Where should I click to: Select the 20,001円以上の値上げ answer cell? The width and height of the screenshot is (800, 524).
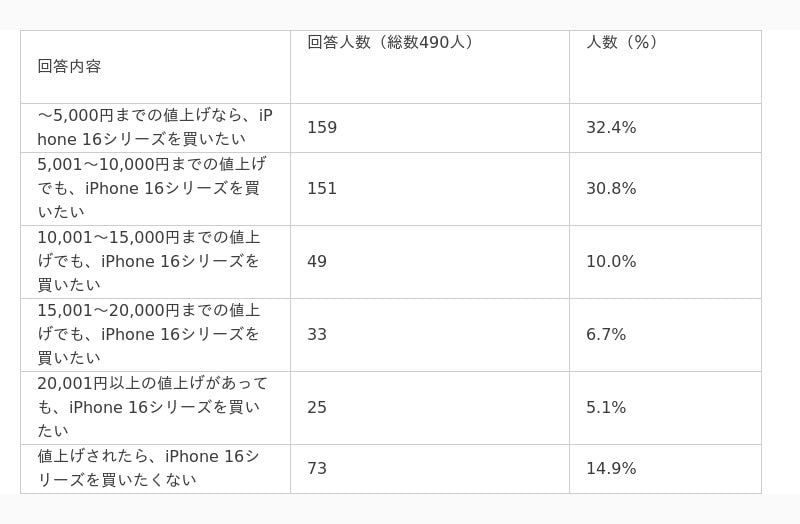click(x=155, y=408)
